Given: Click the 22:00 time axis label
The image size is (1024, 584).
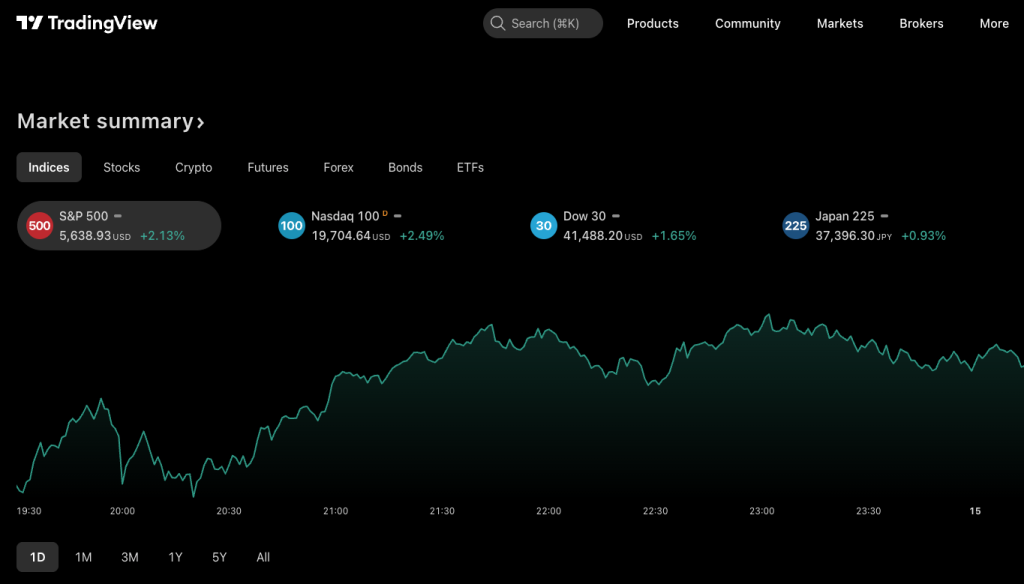Looking at the screenshot, I should pyautogui.click(x=549, y=511).
